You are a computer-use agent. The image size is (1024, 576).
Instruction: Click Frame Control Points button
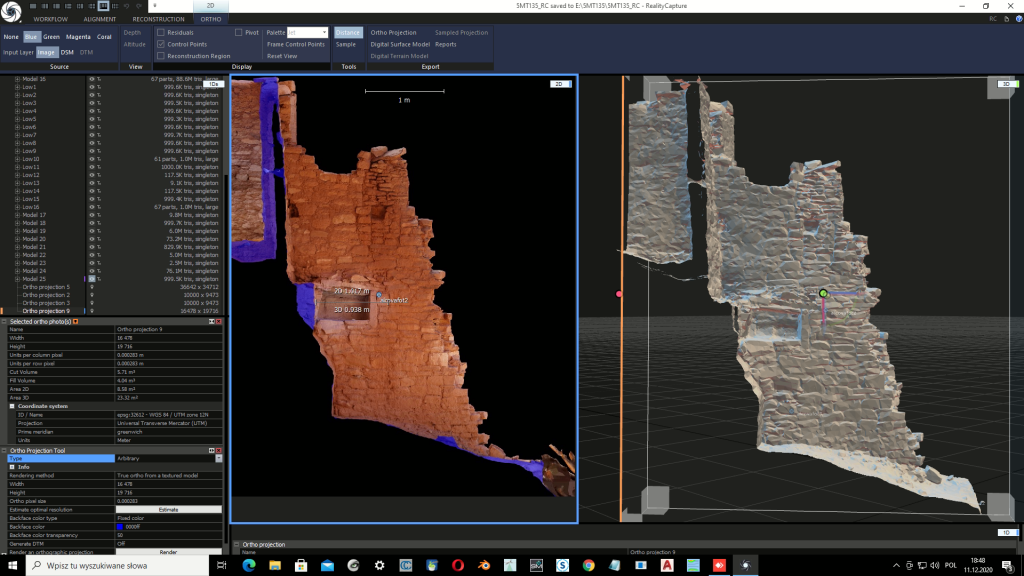(x=295, y=44)
